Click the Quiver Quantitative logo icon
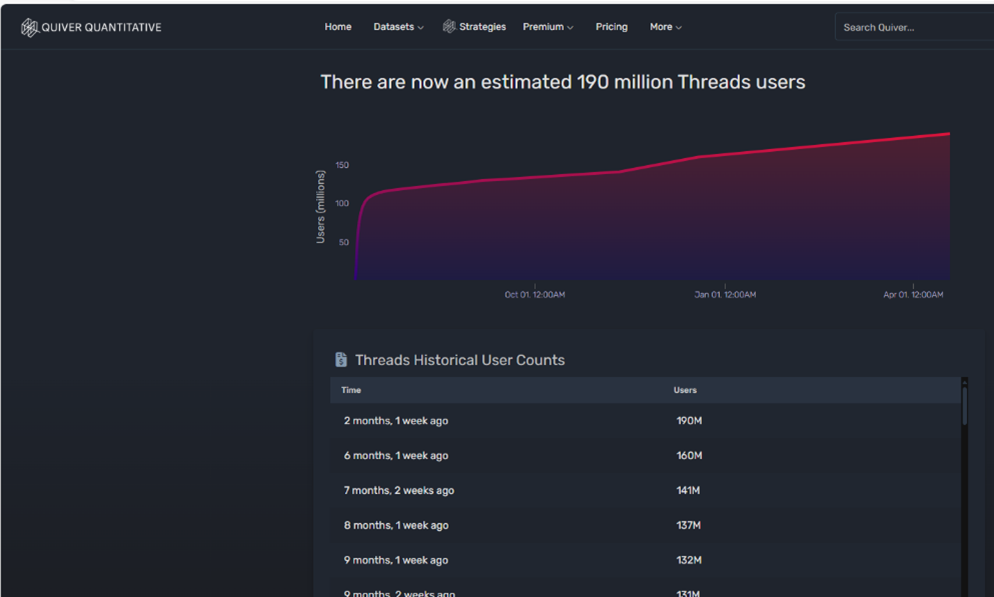Image resolution: width=994 pixels, height=597 pixels. (29, 27)
